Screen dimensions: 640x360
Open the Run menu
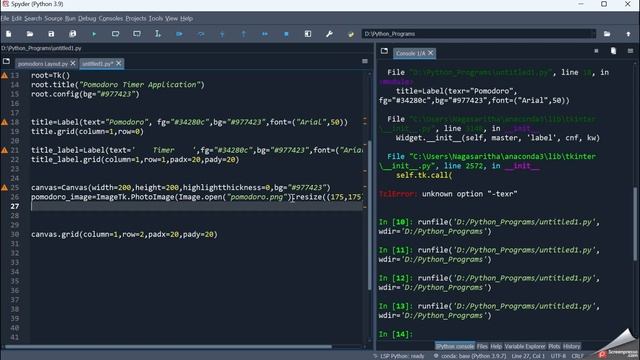click(x=70, y=18)
